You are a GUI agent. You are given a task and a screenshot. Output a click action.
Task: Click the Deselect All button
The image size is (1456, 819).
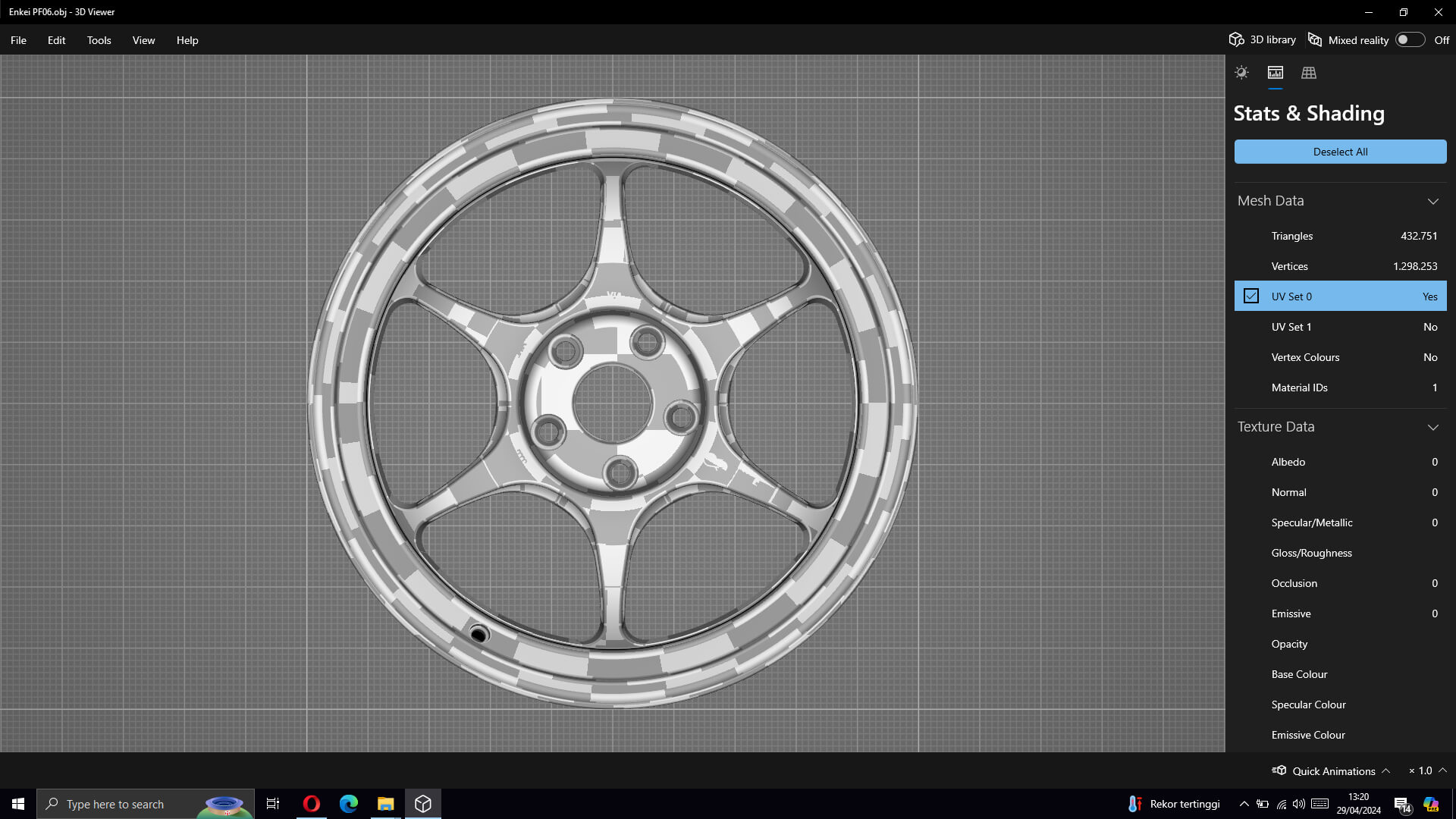click(x=1340, y=152)
